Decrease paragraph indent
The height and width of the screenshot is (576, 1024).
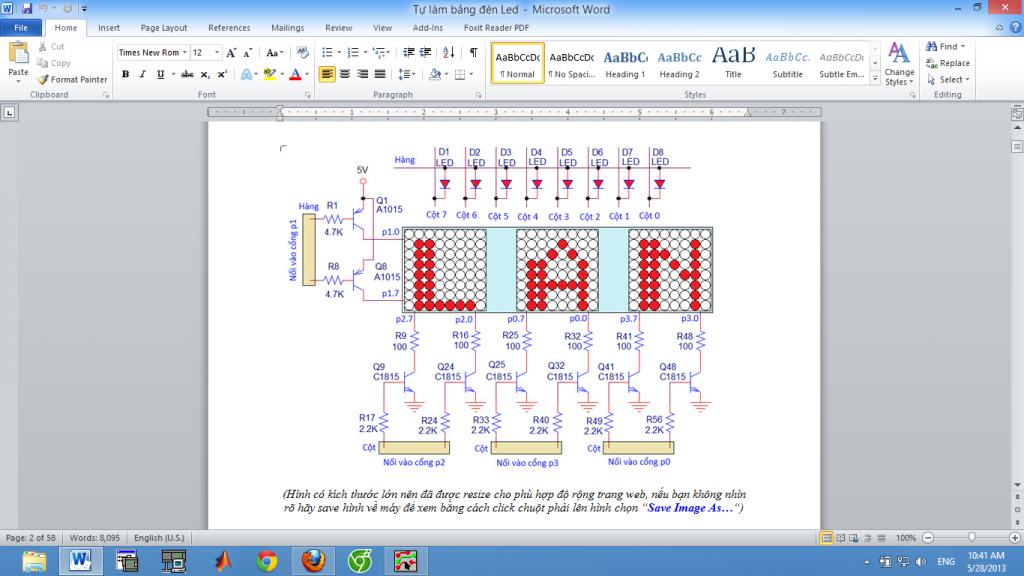point(408,53)
